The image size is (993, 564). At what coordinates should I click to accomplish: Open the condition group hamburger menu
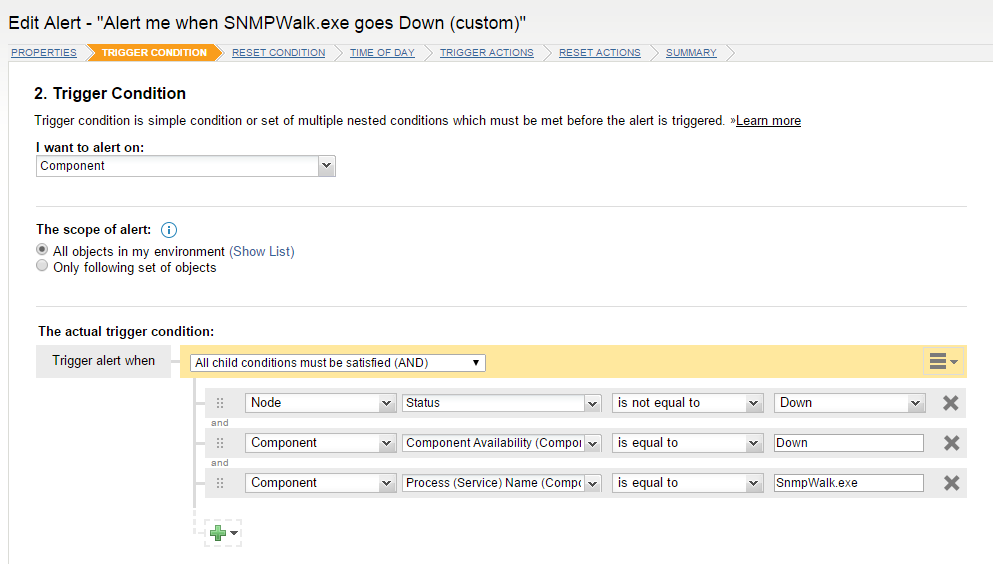(x=943, y=361)
